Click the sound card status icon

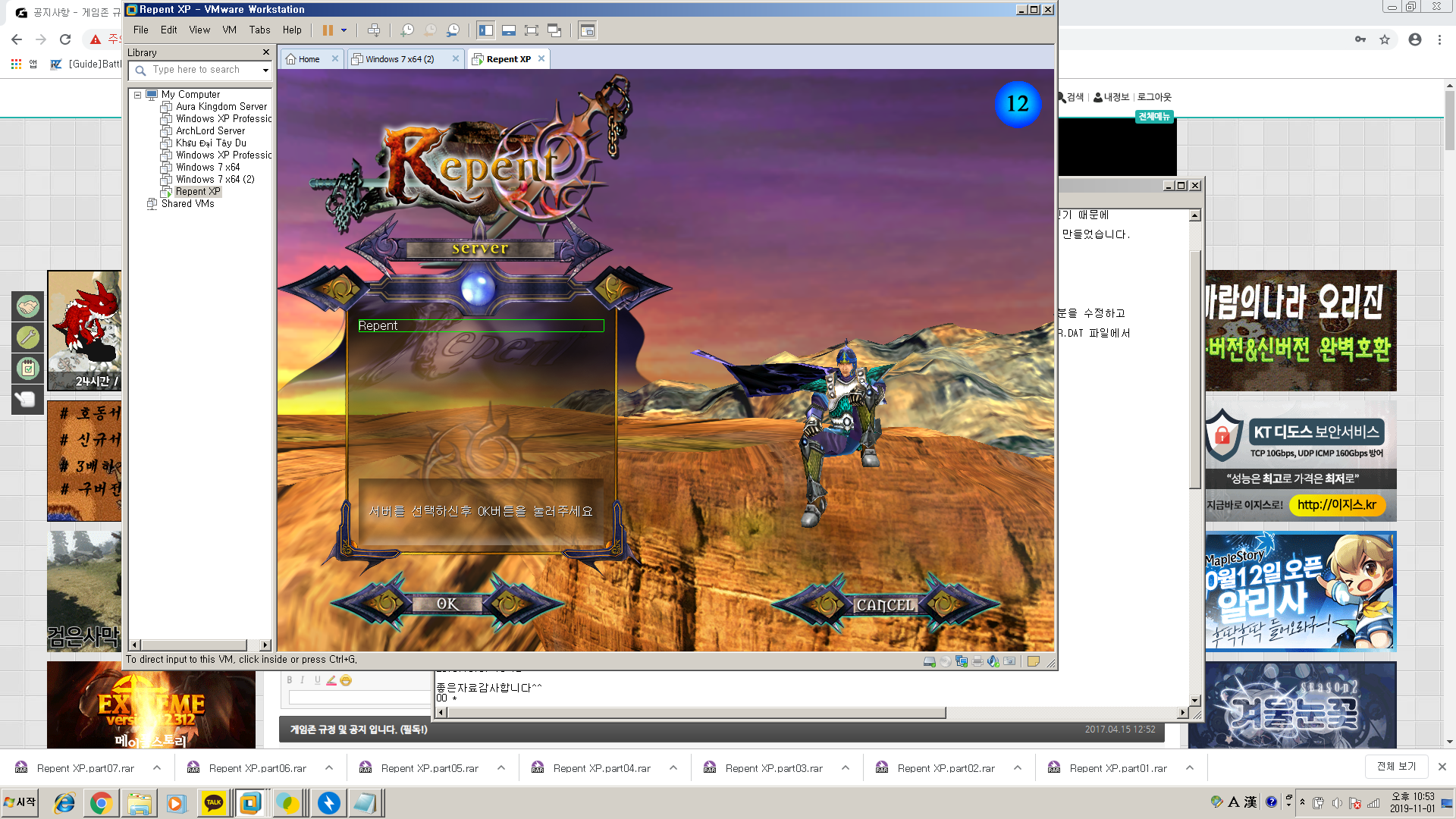click(x=993, y=661)
